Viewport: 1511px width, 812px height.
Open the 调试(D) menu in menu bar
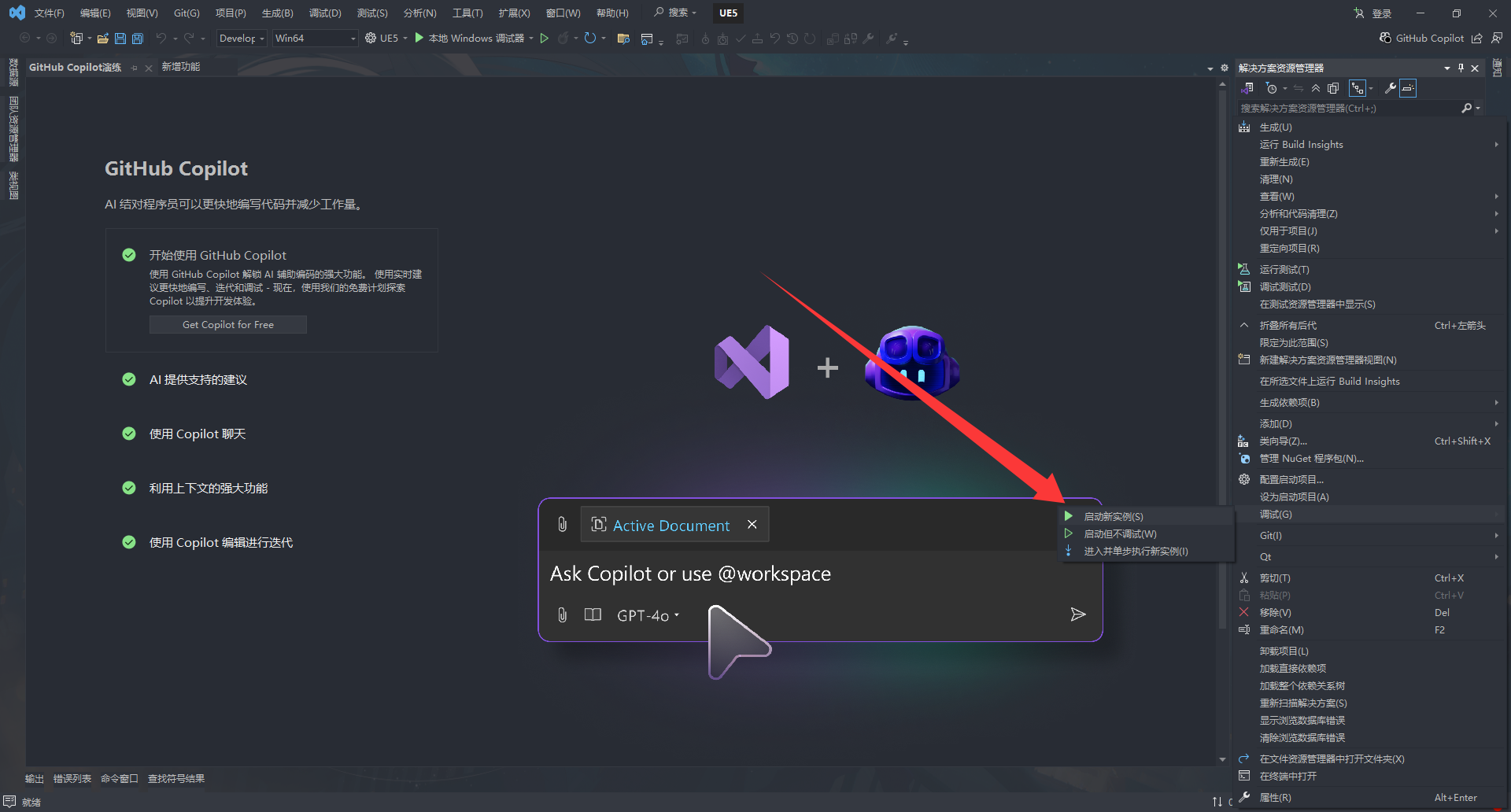tap(325, 13)
